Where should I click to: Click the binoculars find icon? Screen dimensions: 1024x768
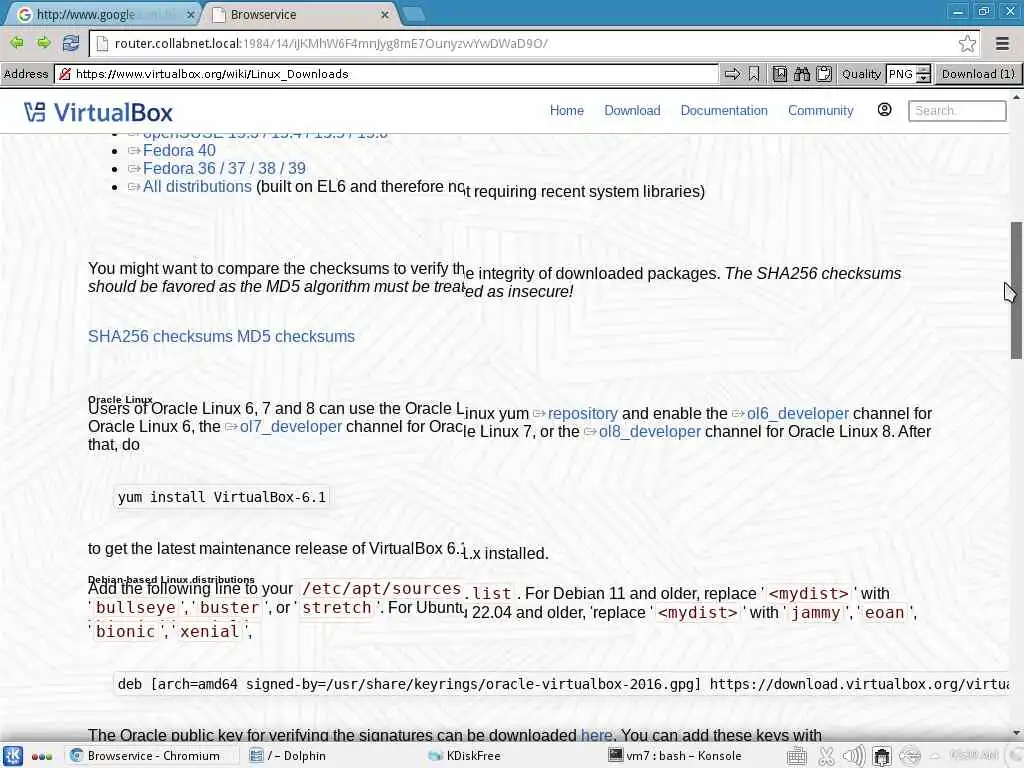click(801, 74)
